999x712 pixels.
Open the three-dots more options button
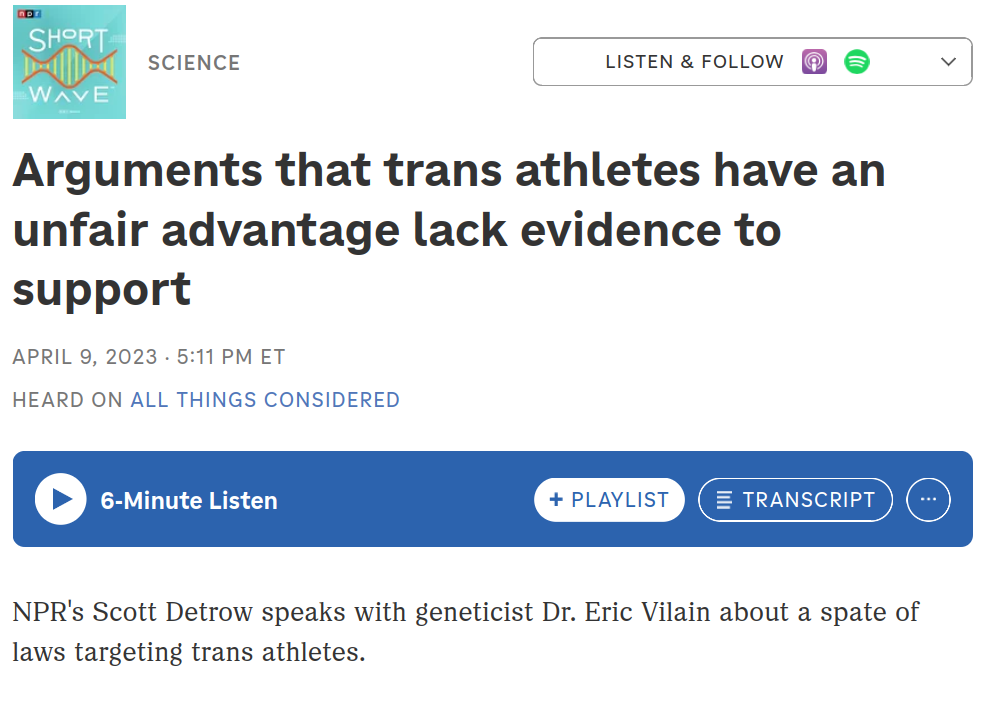pyautogui.click(x=928, y=499)
